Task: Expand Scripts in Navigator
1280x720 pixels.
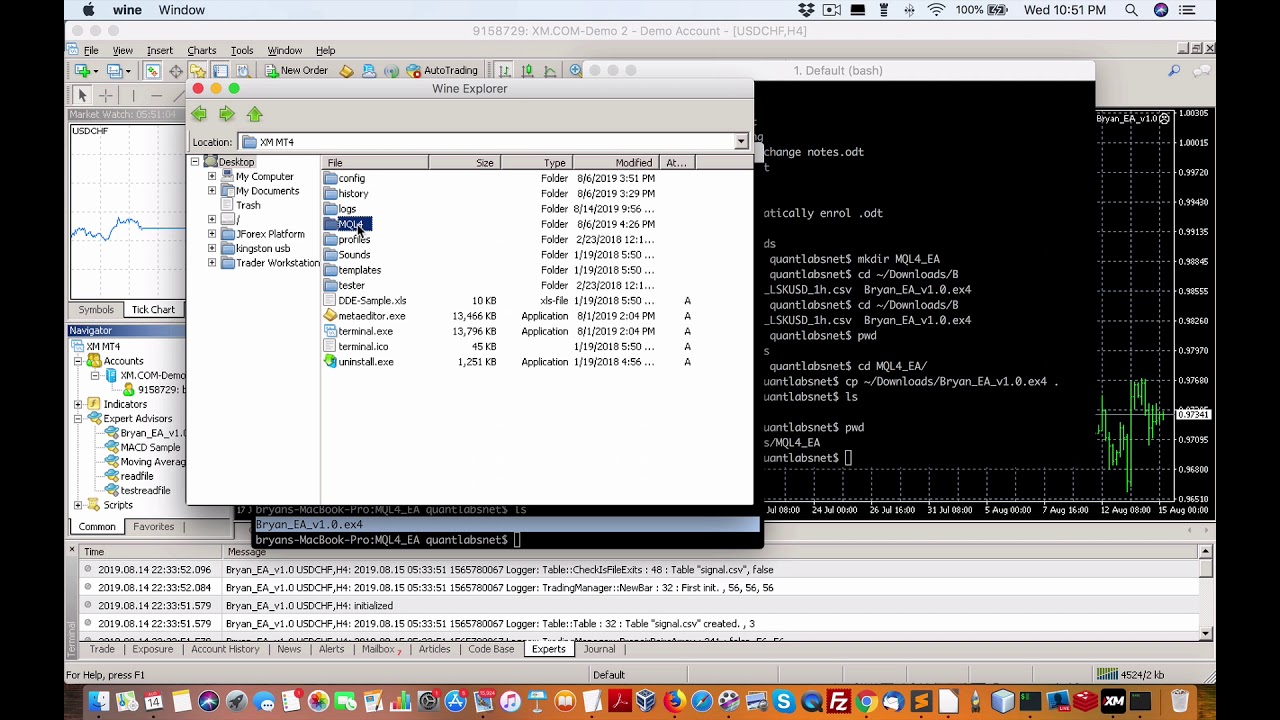Action: click(x=78, y=505)
